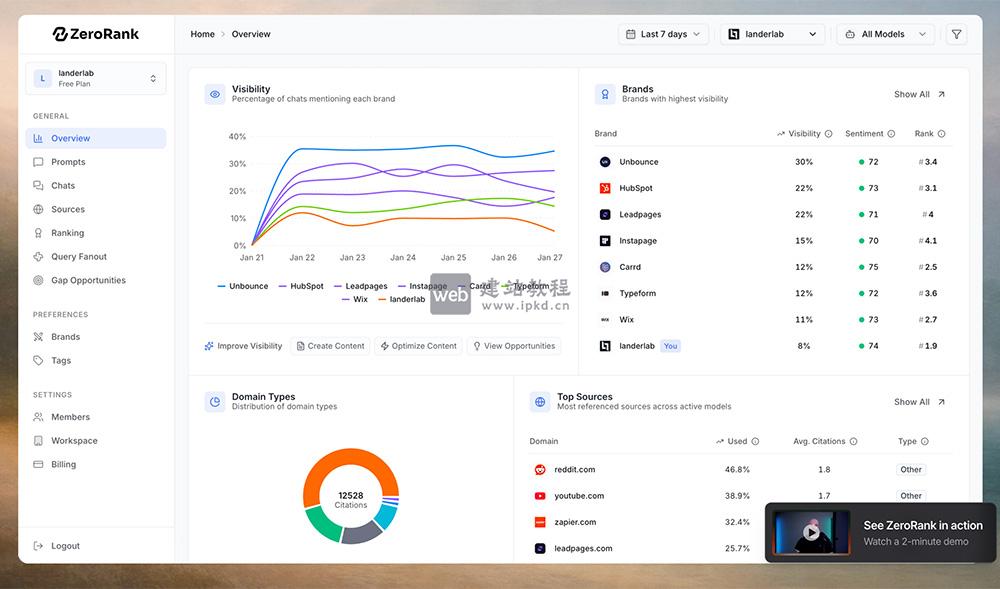Toggle the Unbounce series in chart legend
This screenshot has height=589, width=1000.
[243, 286]
